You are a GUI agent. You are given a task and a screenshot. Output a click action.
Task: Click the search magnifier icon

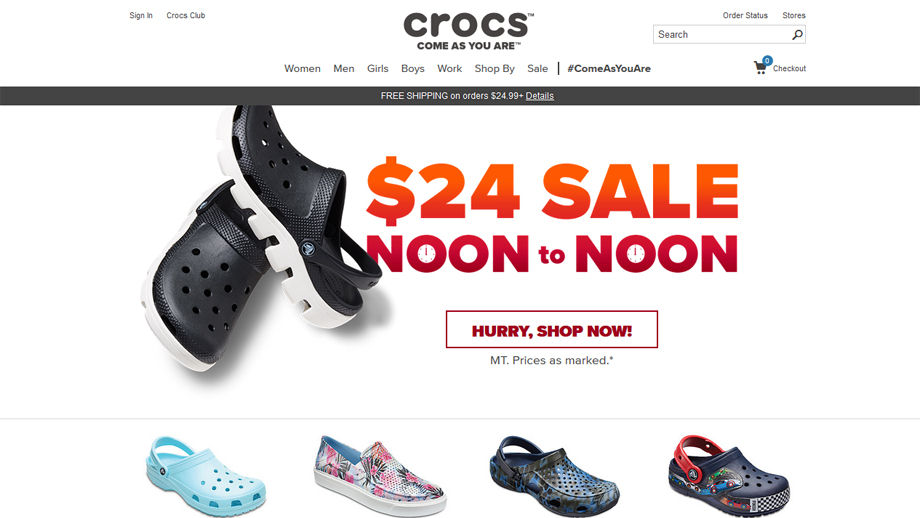pyautogui.click(x=797, y=35)
